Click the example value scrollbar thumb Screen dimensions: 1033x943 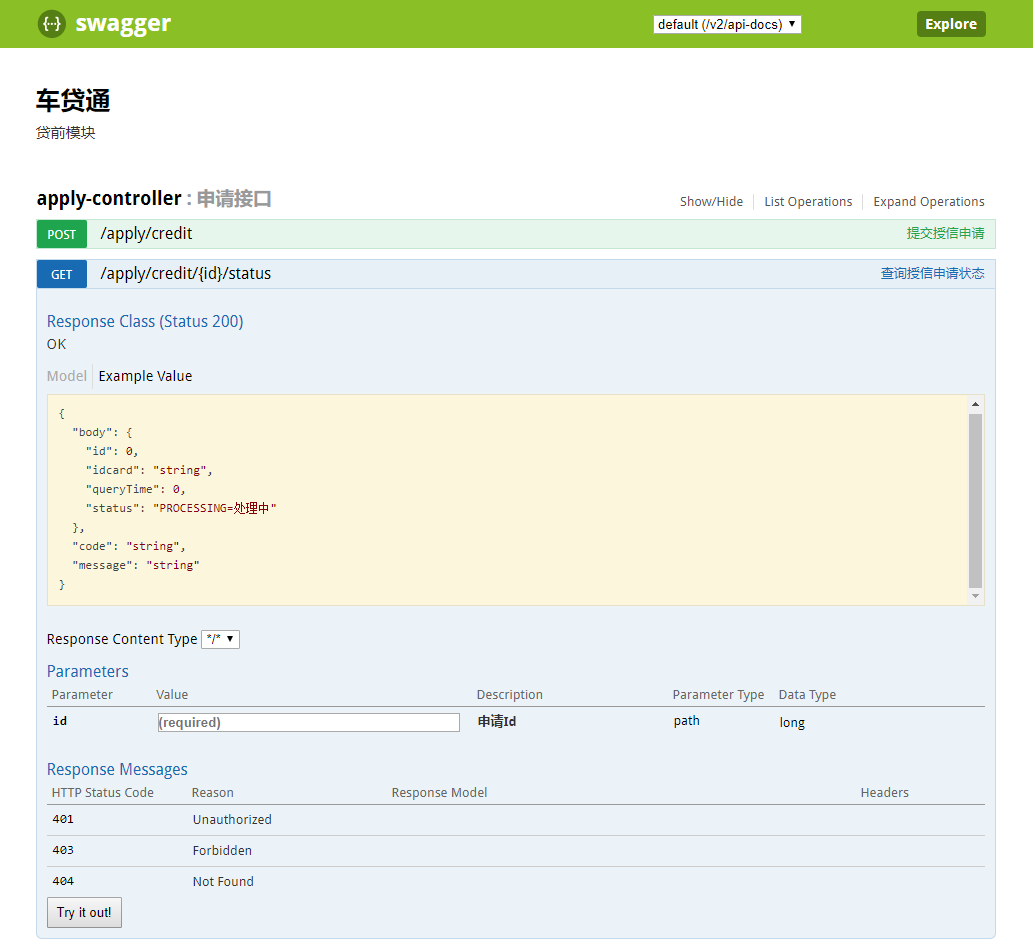click(x=975, y=500)
